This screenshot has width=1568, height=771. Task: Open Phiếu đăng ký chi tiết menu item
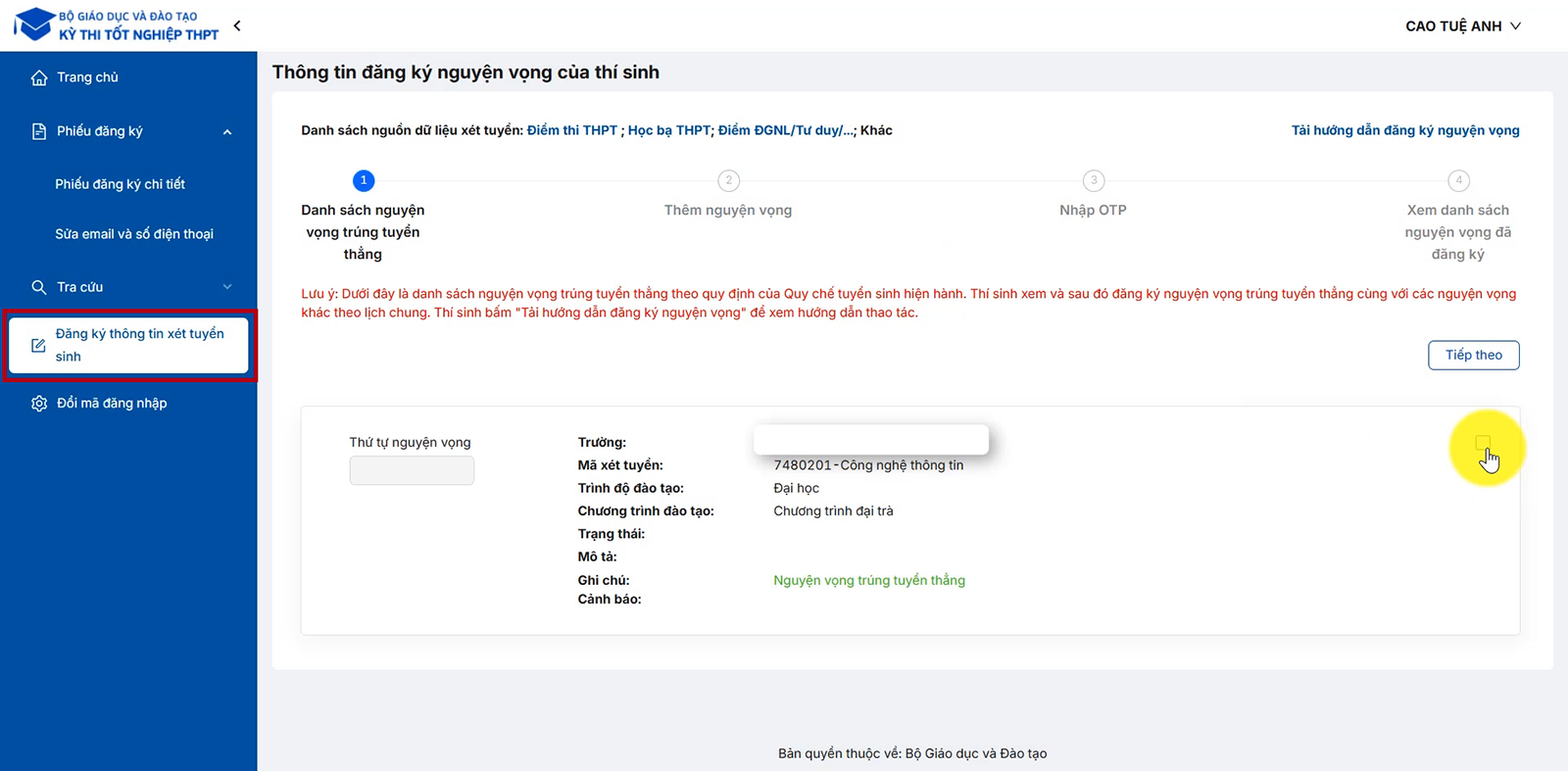point(120,184)
